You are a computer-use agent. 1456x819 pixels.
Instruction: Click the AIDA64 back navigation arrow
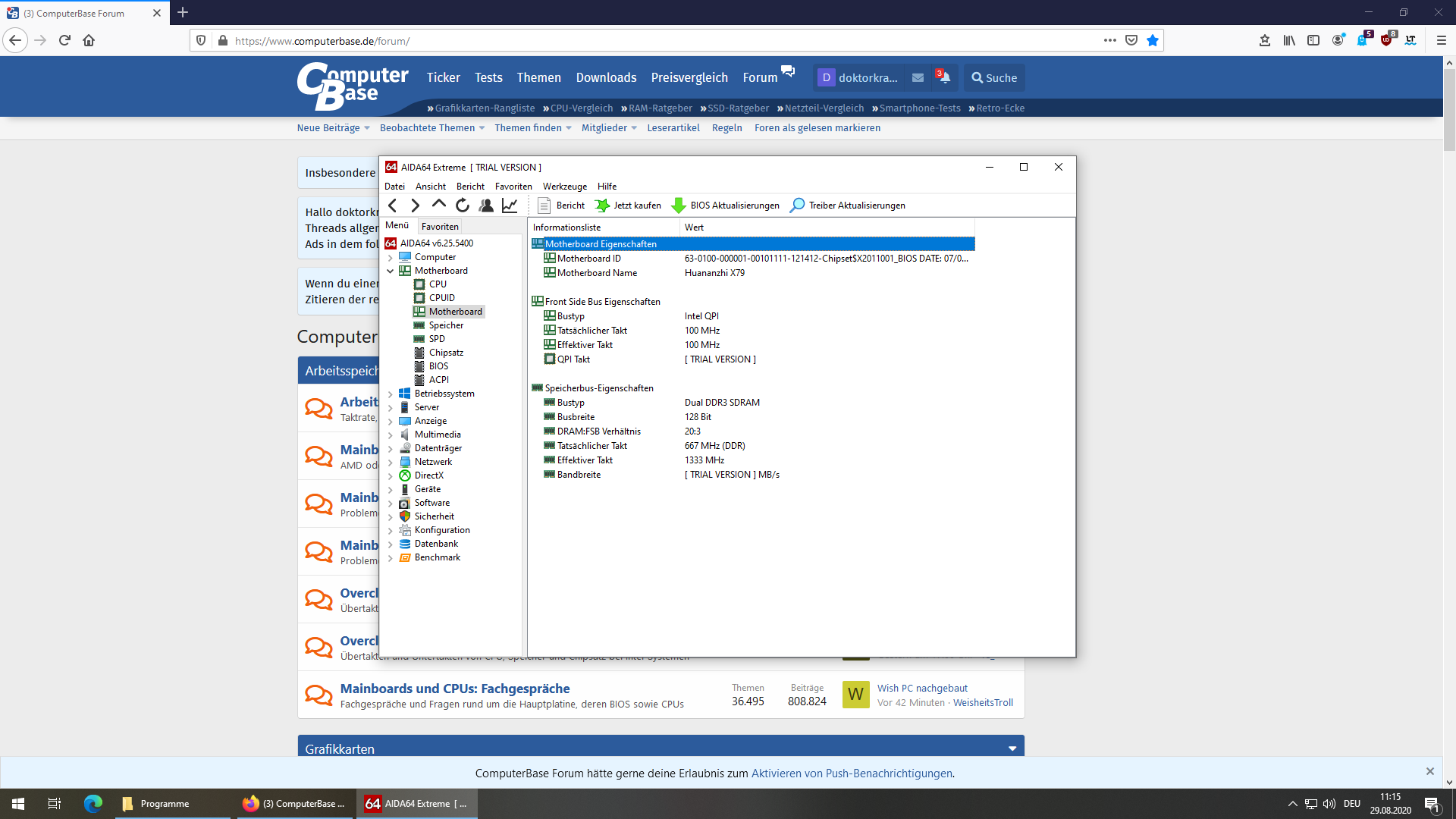pyautogui.click(x=393, y=206)
